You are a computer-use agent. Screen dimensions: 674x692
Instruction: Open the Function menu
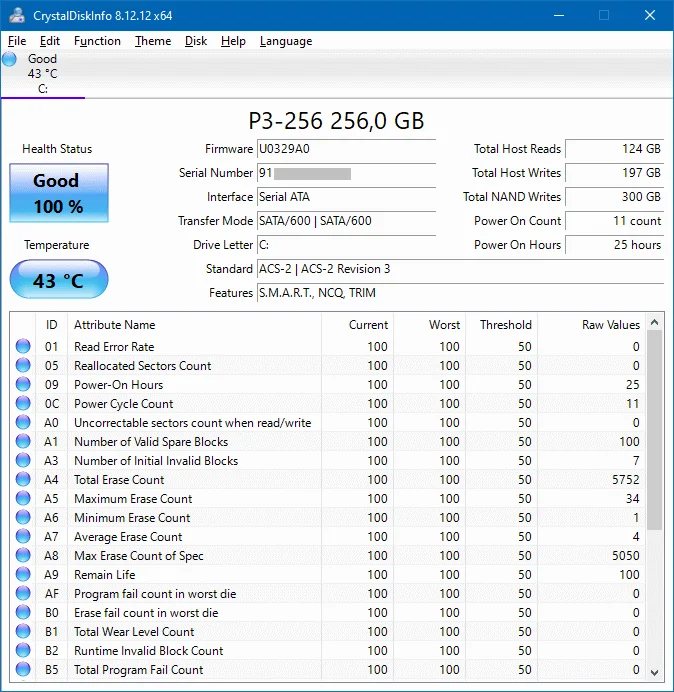97,41
